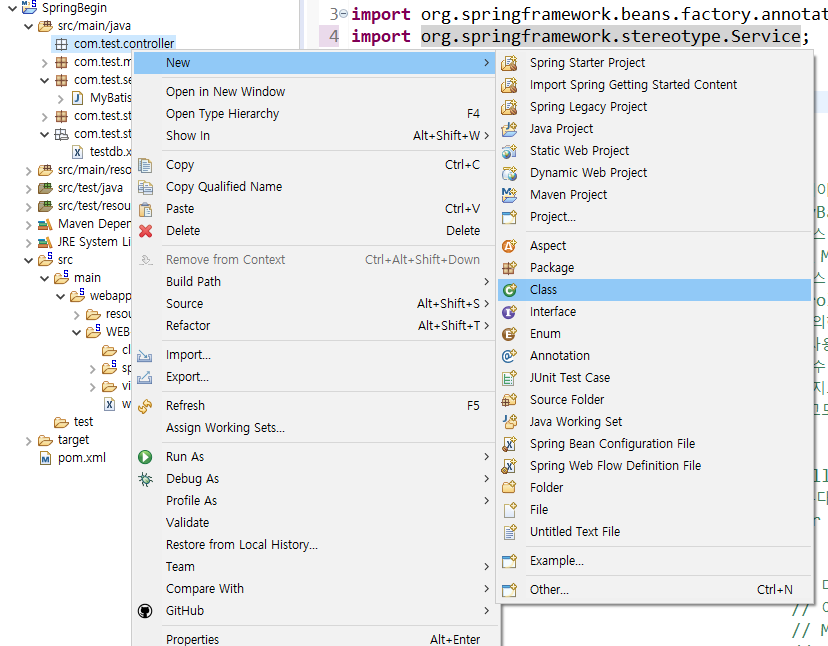Screen dimensions: 828x646
Task: Click the green Class icon
Action: coord(509,290)
